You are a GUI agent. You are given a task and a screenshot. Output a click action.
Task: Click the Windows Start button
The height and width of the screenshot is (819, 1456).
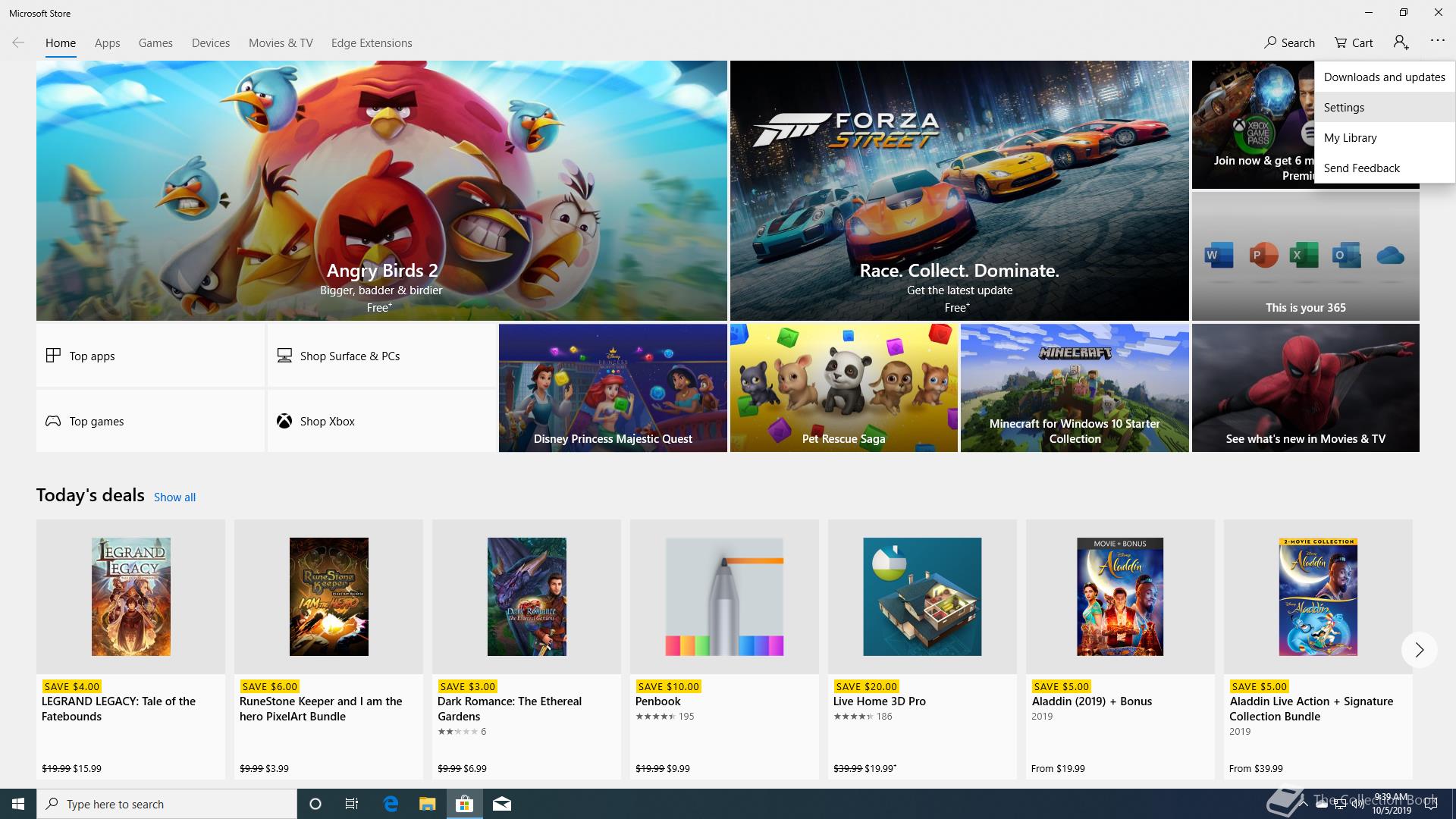pos(18,804)
